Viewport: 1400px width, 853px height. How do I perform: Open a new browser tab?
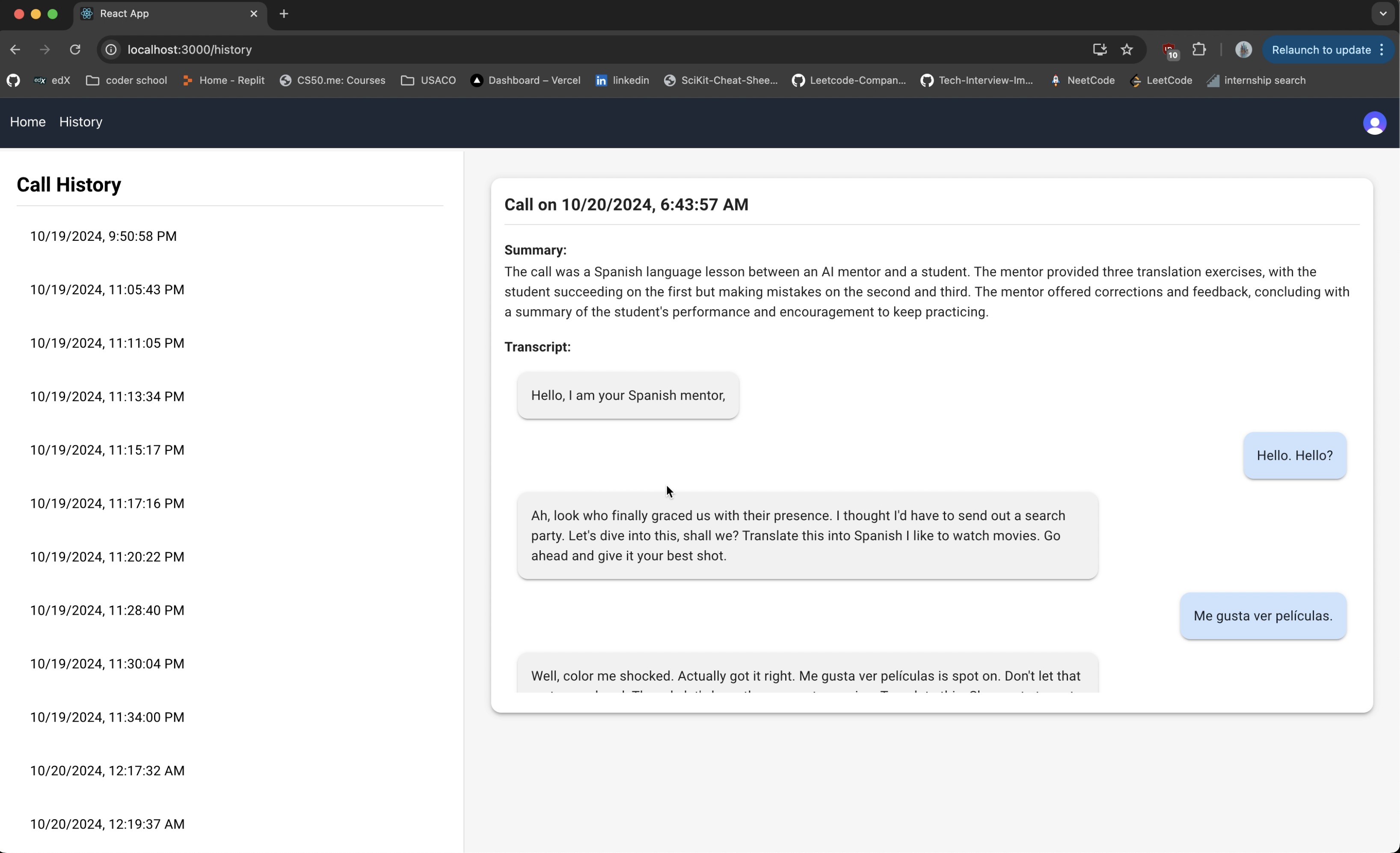(x=284, y=14)
